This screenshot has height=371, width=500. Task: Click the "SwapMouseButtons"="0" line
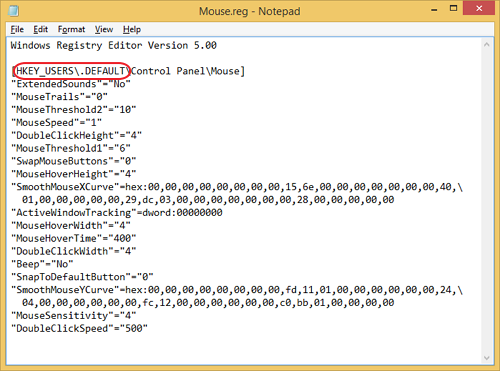74,161
